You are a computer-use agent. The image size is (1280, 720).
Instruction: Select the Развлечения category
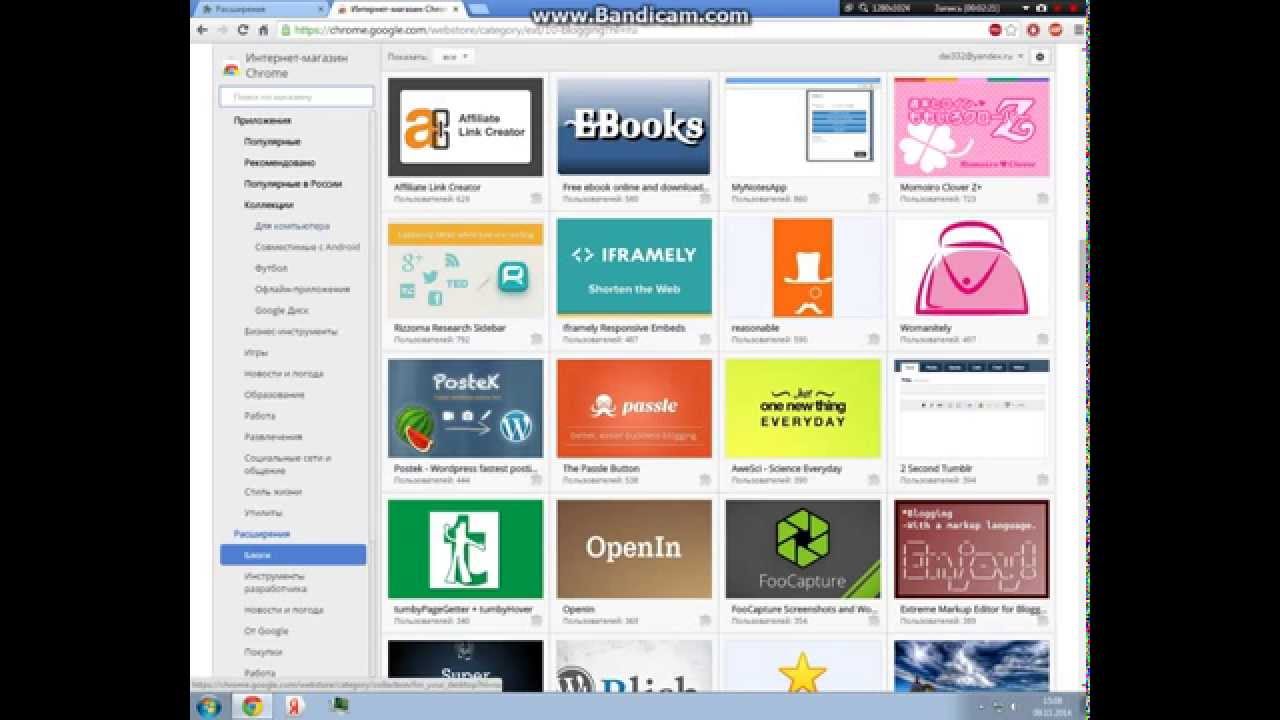(x=273, y=437)
